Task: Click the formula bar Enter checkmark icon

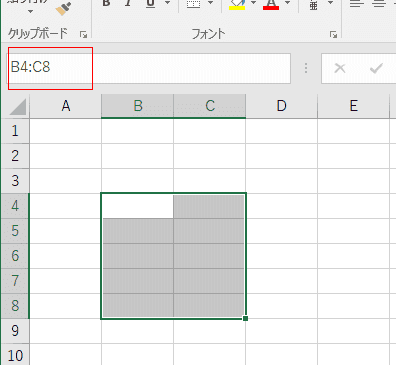Action: point(376,68)
